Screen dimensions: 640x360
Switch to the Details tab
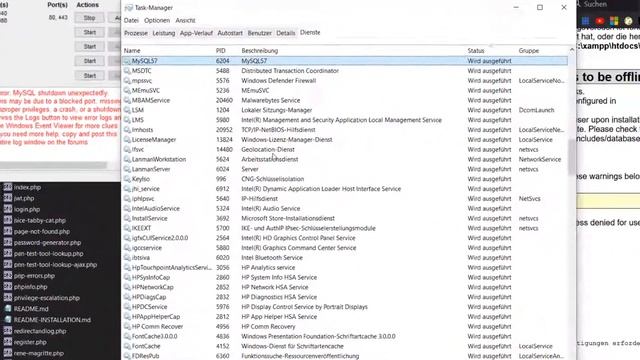click(x=286, y=33)
